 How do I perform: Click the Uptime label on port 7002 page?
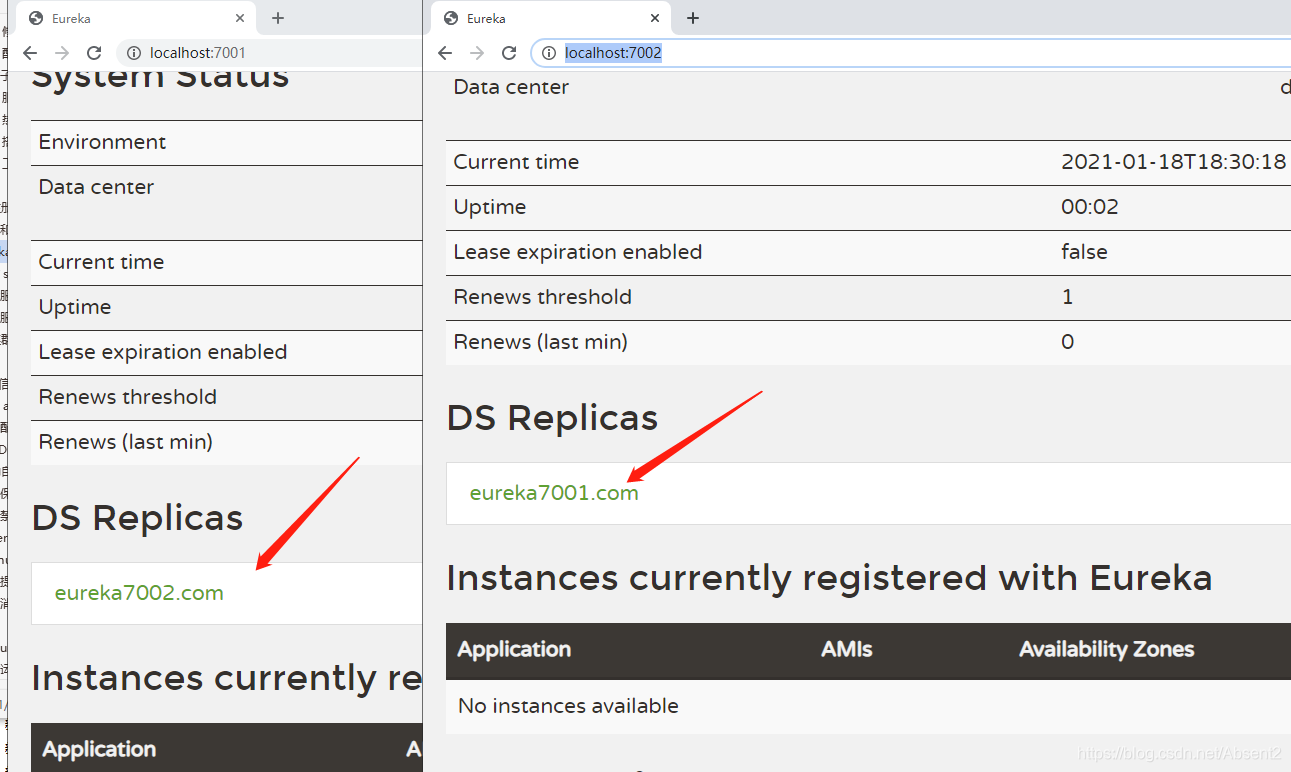coord(490,207)
